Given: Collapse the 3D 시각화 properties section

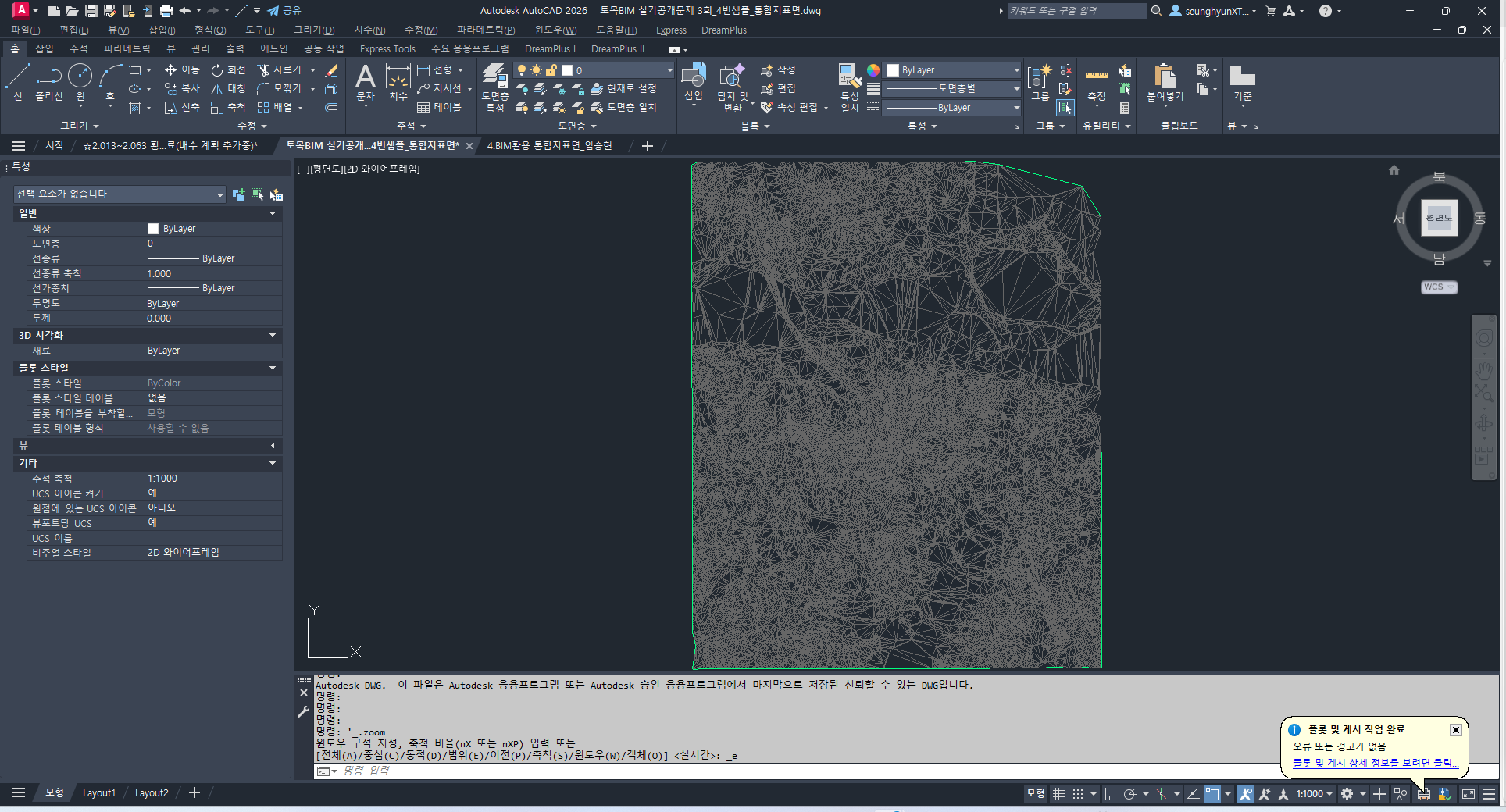Looking at the screenshot, I should click(273, 336).
